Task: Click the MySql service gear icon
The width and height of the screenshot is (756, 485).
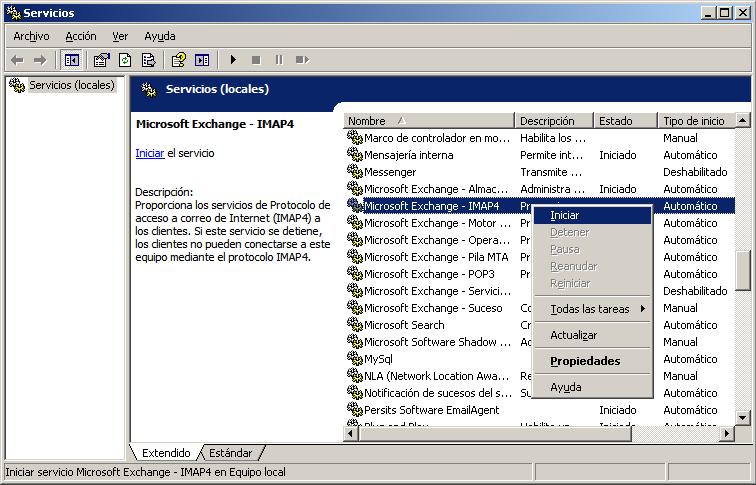Action: click(x=354, y=359)
